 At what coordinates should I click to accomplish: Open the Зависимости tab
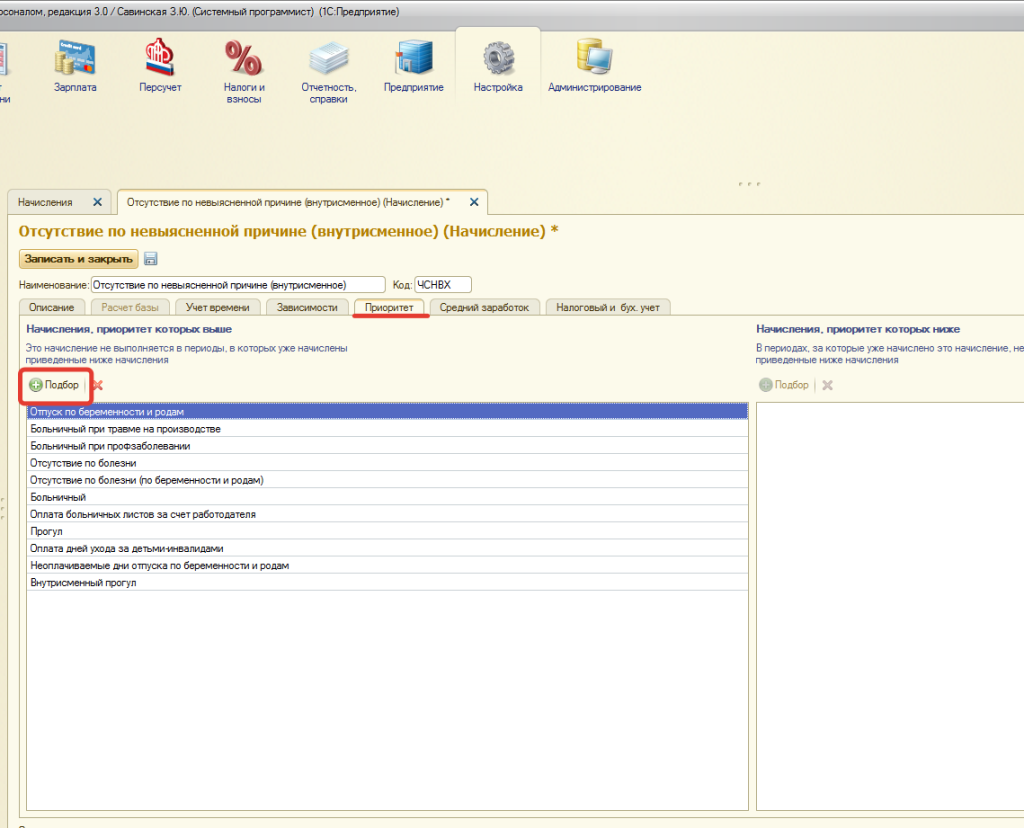click(x=307, y=308)
